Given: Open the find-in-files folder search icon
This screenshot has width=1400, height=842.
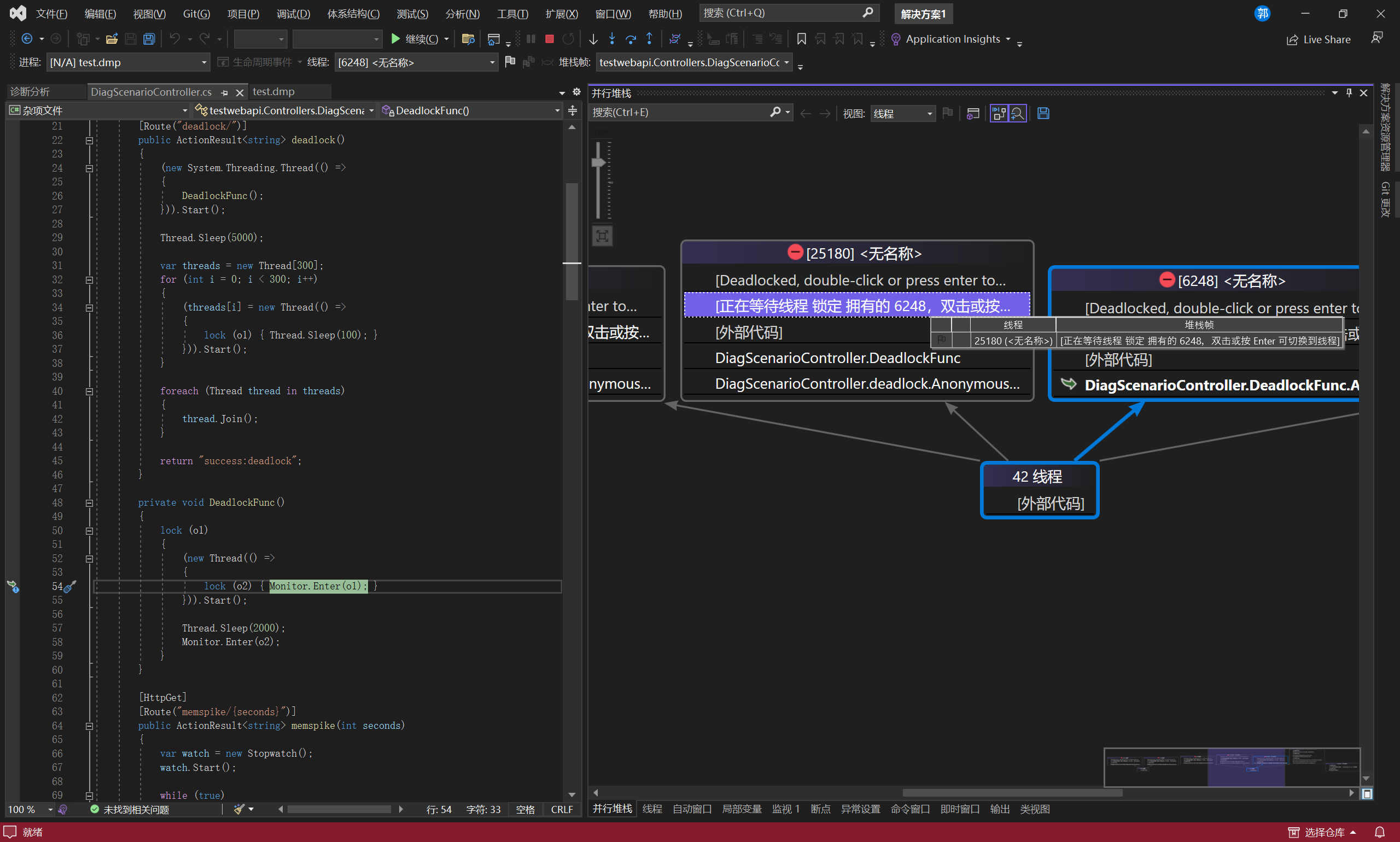Looking at the screenshot, I should pos(468,39).
